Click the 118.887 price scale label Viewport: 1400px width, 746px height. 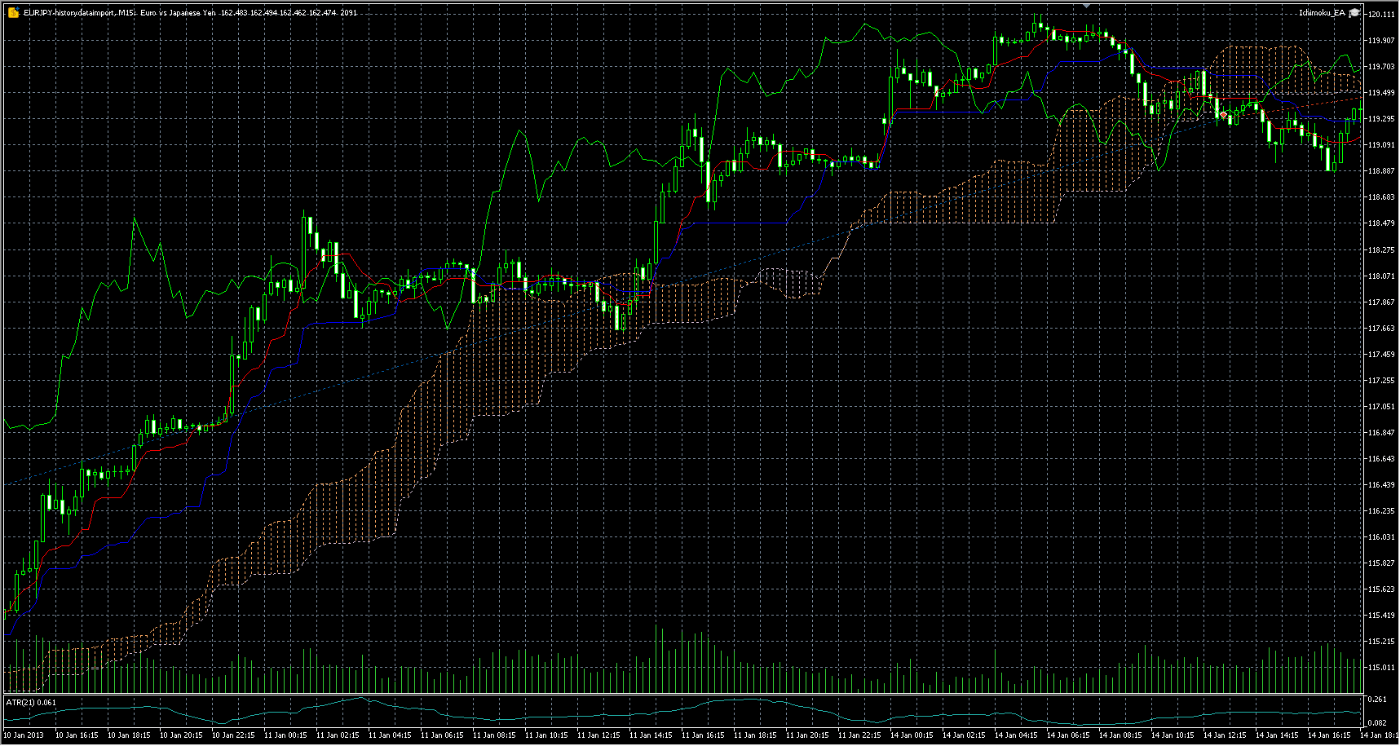coord(1381,171)
